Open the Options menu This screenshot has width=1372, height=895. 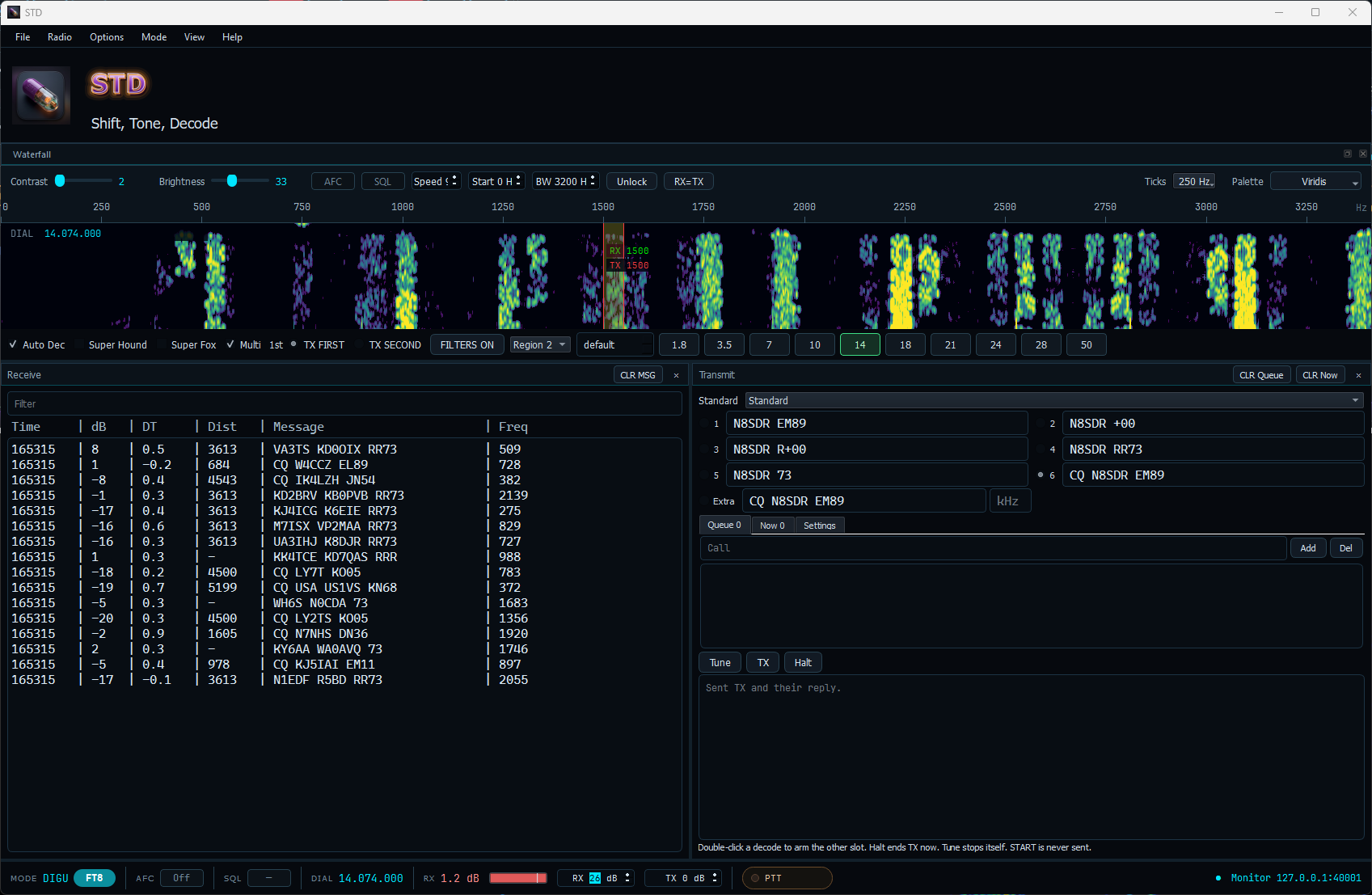coord(107,37)
